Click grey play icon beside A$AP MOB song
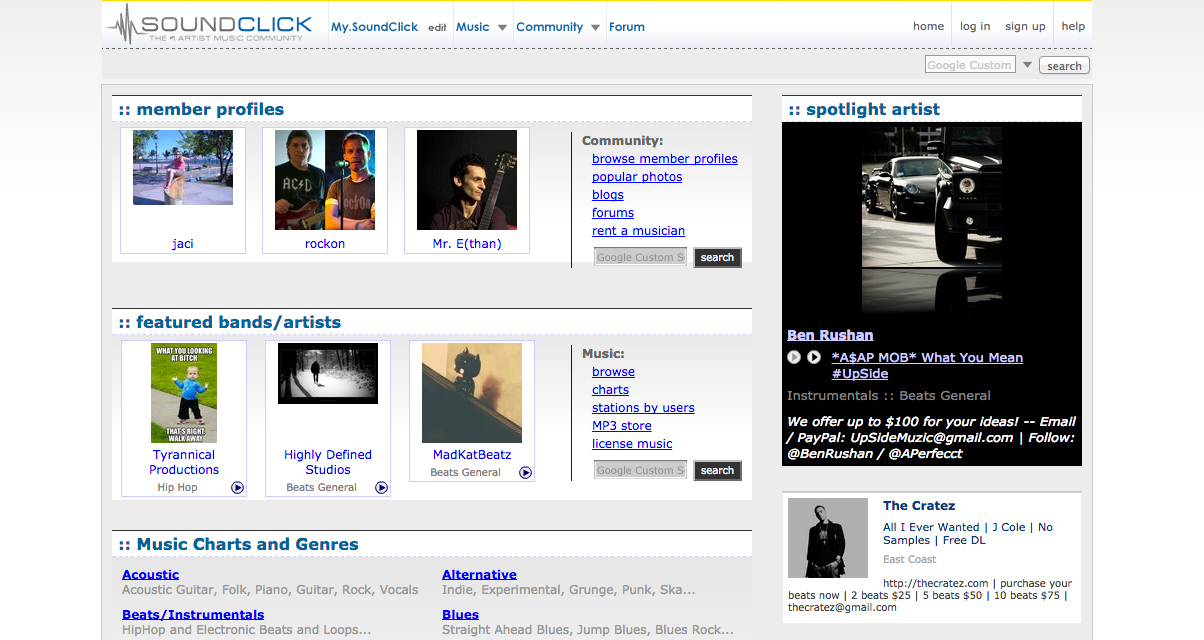1204x640 pixels. (x=794, y=357)
